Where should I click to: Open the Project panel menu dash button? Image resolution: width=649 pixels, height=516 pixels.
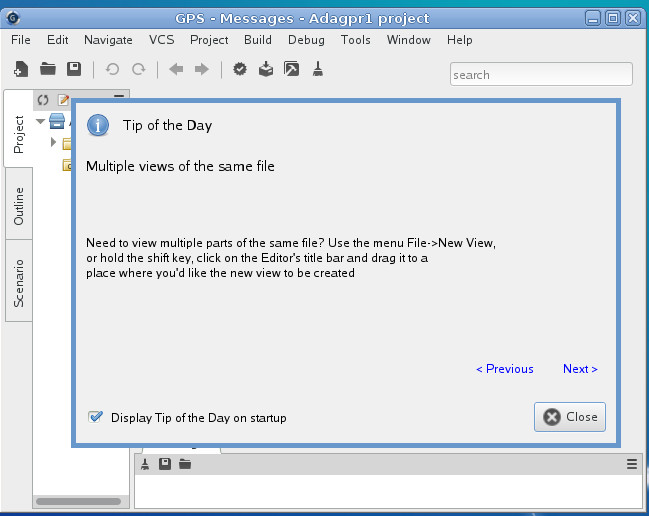click(x=119, y=96)
